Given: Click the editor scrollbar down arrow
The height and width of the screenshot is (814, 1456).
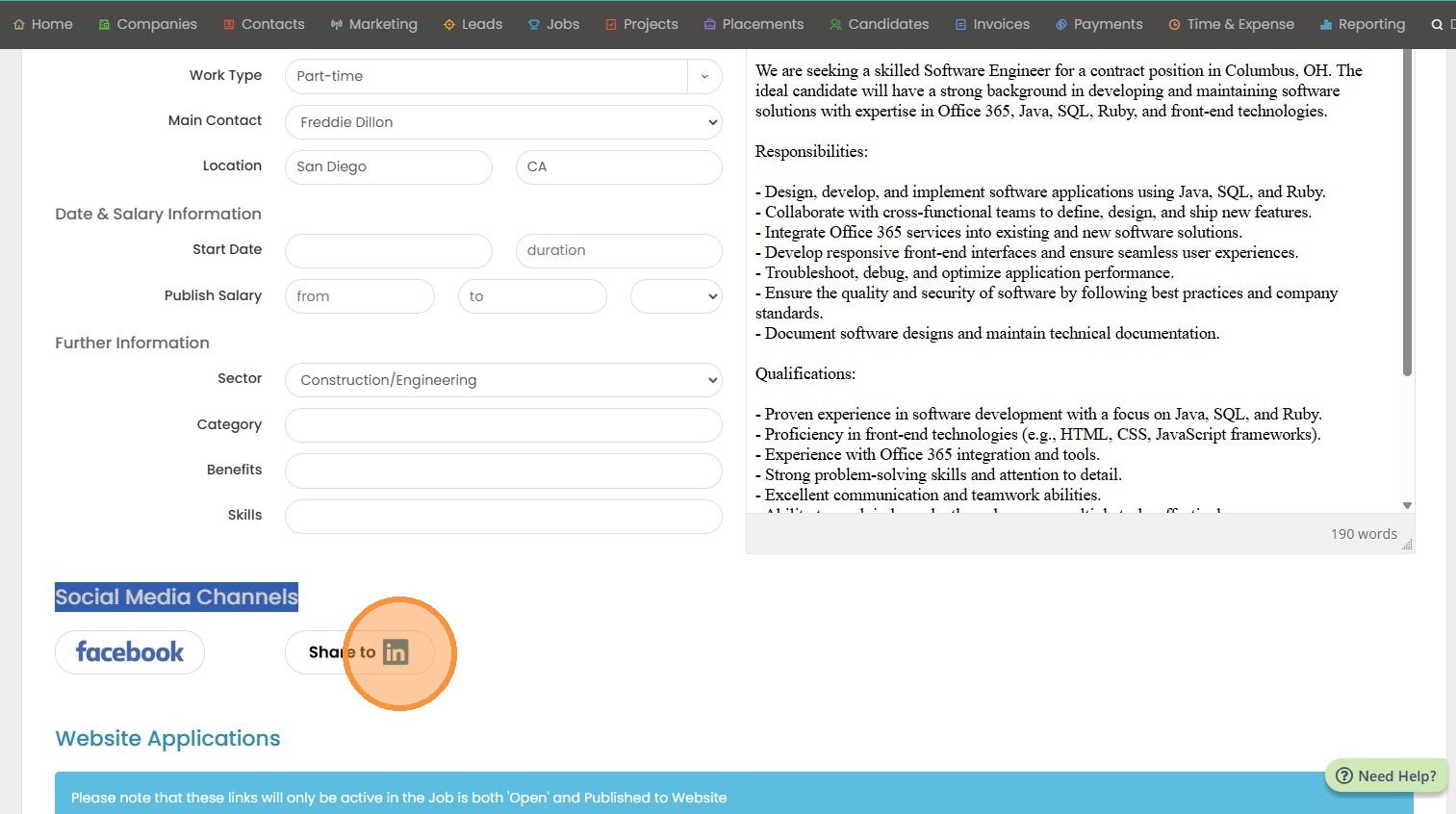Looking at the screenshot, I should pyautogui.click(x=1407, y=505).
